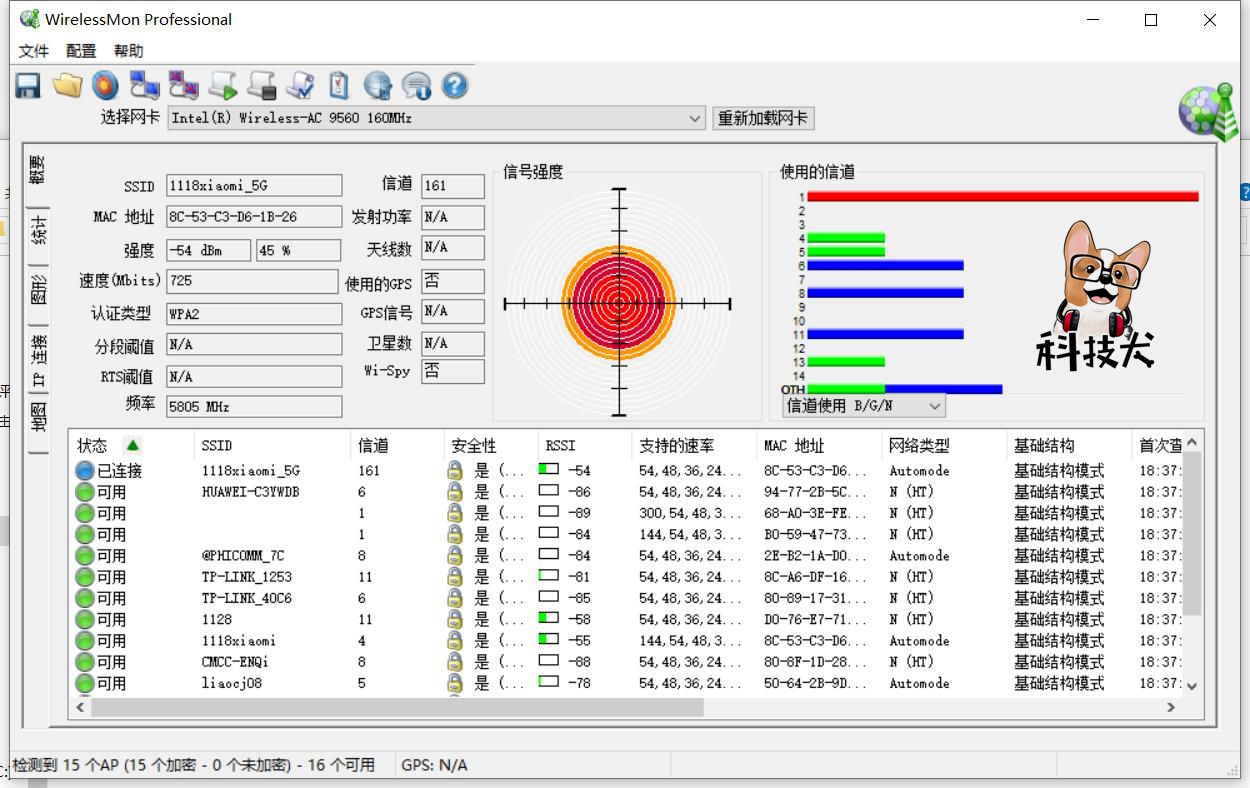The height and width of the screenshot is (788, 1250).
Task: Select the bullseye target toolbar icon
Action: 104,86
